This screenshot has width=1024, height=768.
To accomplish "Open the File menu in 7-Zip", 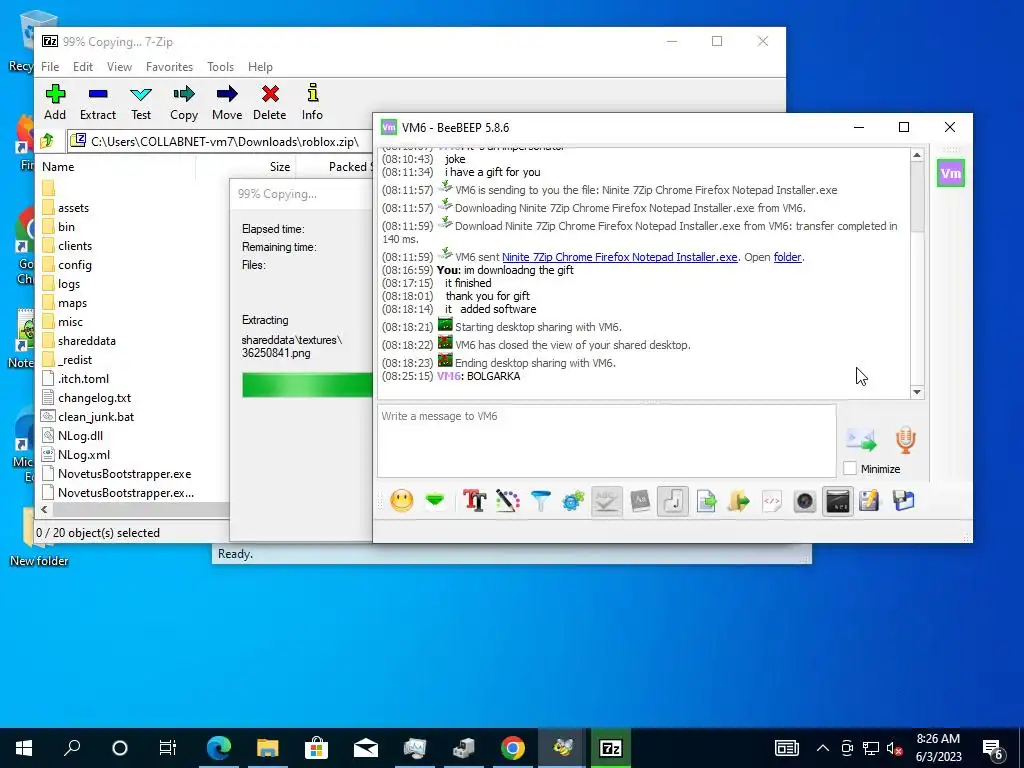I will coord(50,67).
